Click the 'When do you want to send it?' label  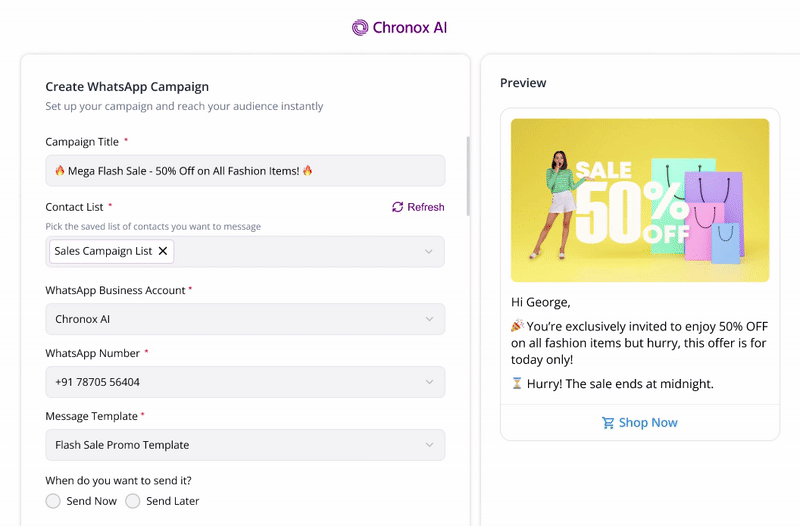click(x=118, y=481)
